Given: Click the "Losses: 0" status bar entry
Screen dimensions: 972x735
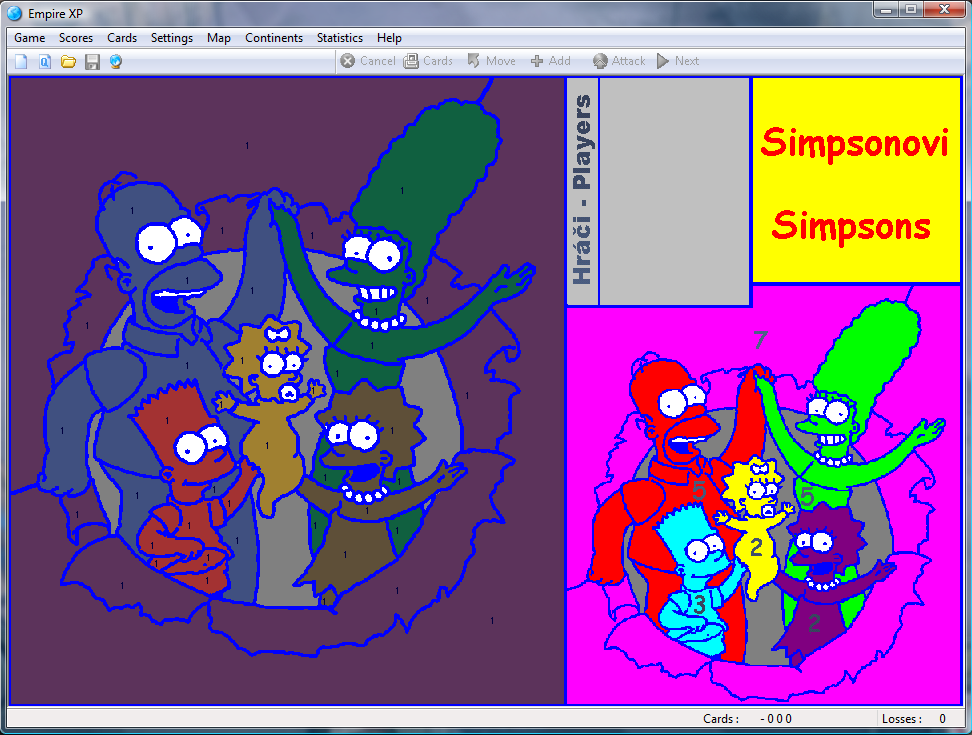Looking at the screenshot, I should (914, 719).
